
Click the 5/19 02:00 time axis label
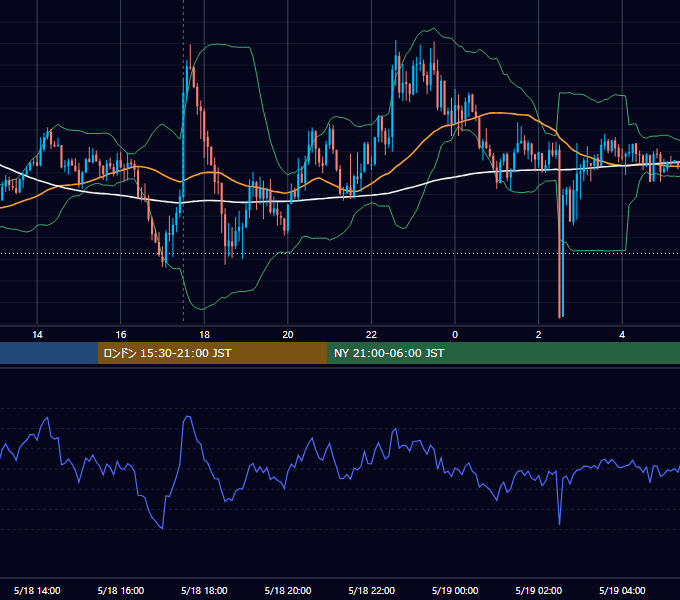(x=539, y=590)
